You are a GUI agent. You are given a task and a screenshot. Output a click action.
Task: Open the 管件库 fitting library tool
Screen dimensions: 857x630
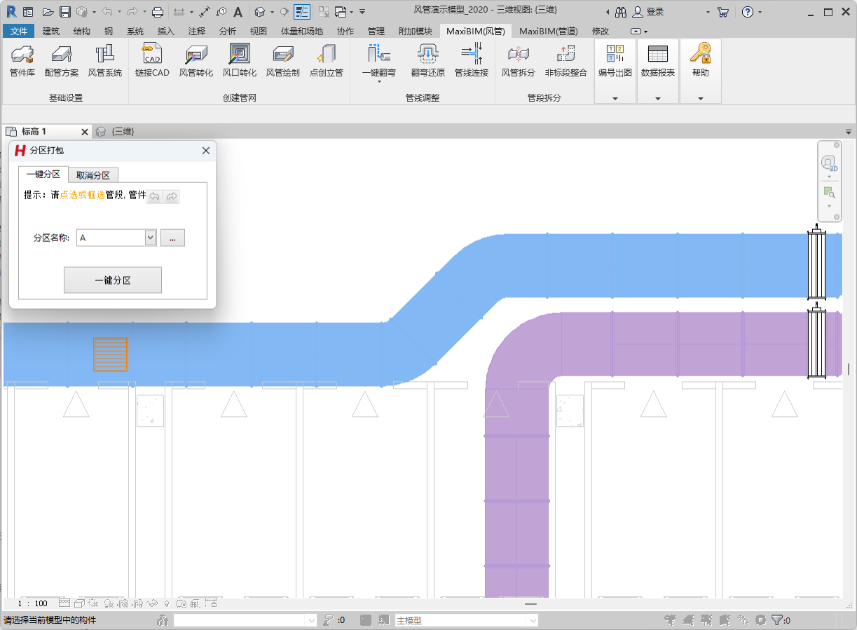[x=22, y=60]
